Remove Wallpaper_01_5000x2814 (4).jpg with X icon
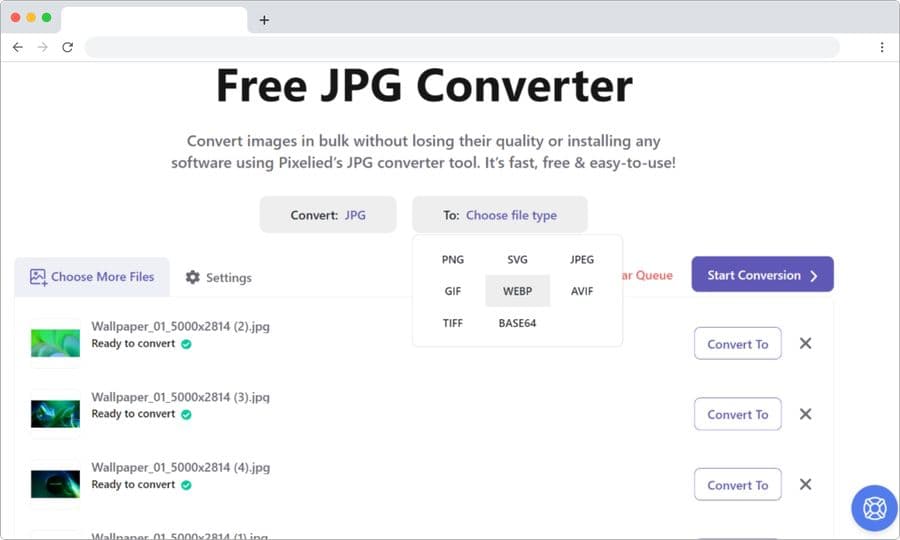Viewport: 900px width, 540px height. tap(805, 484)
